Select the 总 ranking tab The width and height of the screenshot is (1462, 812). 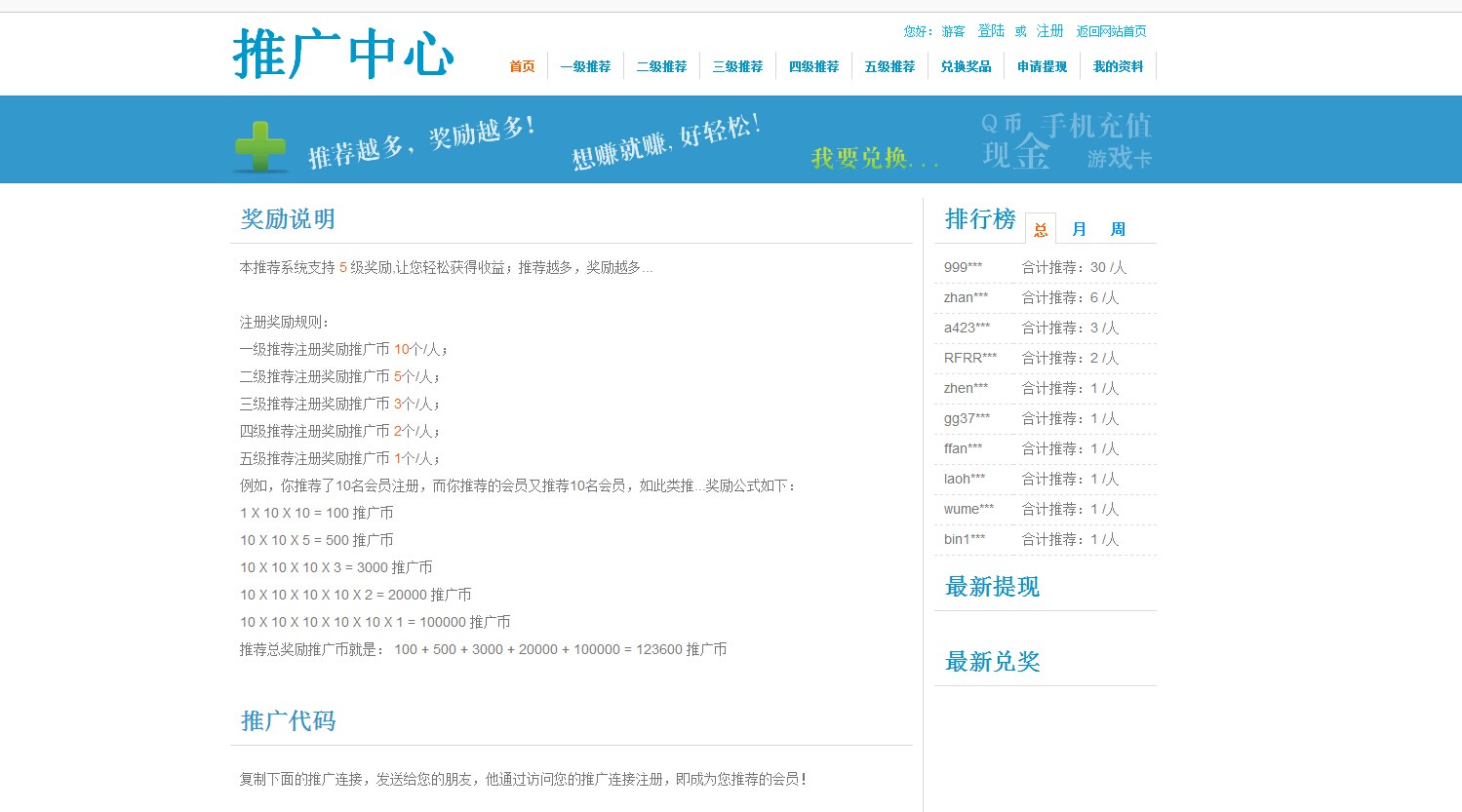coord(1040,226)
